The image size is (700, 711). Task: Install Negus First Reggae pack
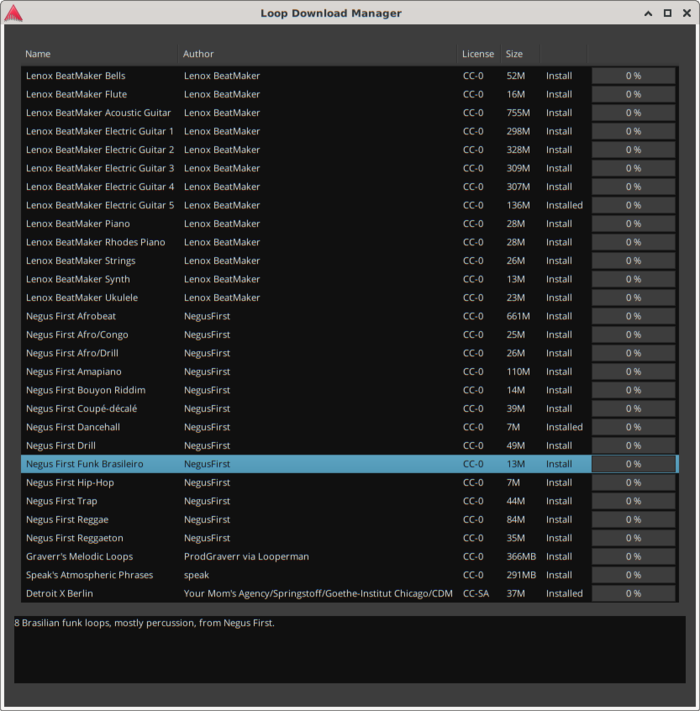(559, 520)
